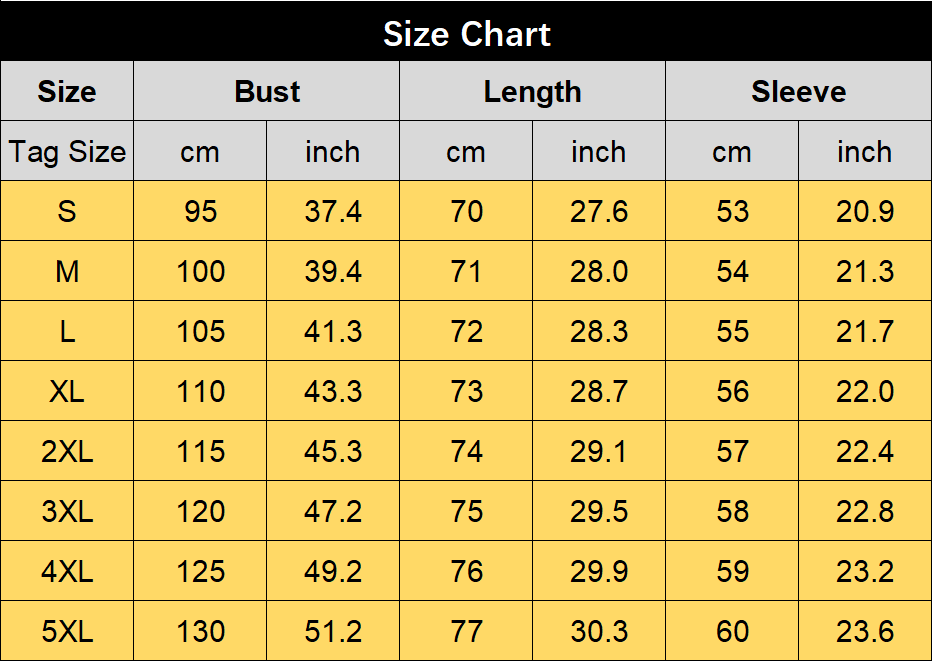The width and height of the screenshot is (933, 662).
Task: Select the length inch value 28.7
Action: (599, 391)
